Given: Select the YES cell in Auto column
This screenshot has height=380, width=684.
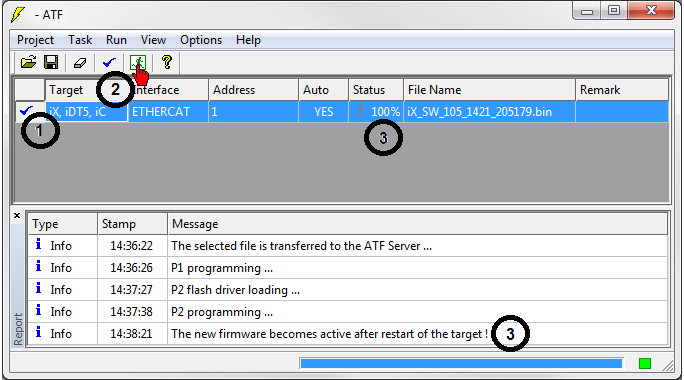Looking at the screenshot, I should tap(323, 112).
